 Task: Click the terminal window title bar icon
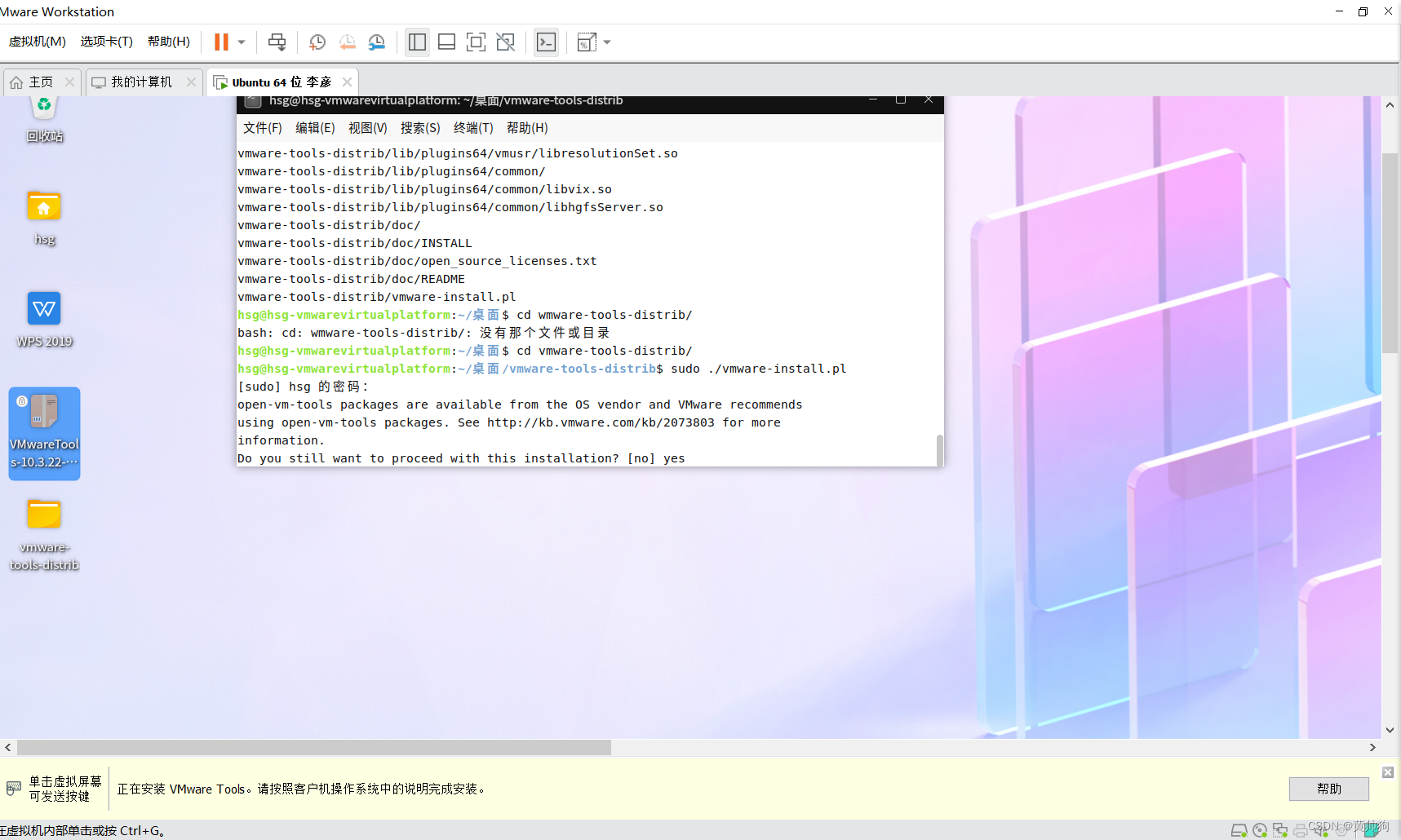click(253, 101)
